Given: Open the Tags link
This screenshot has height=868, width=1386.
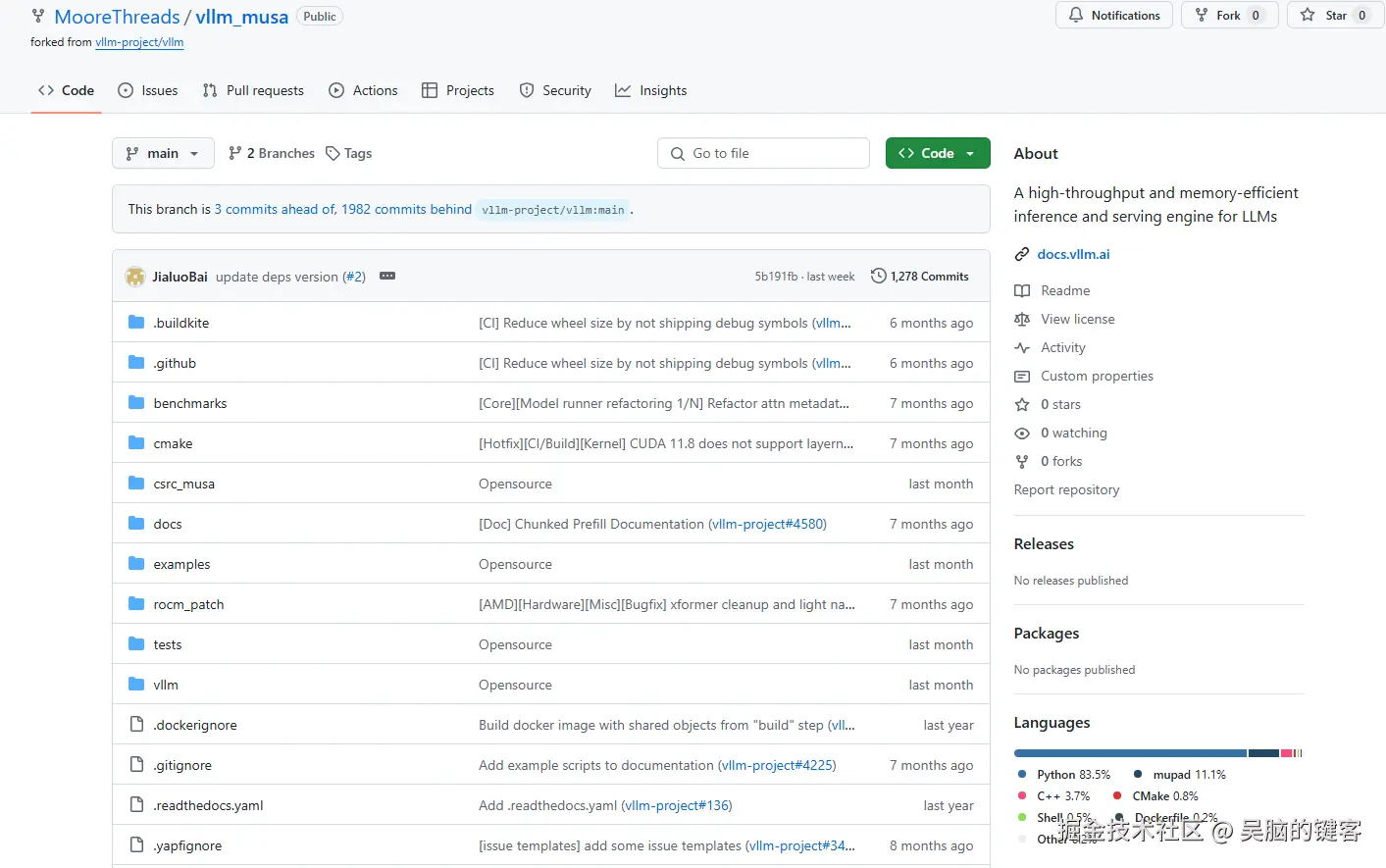Looking at the screenshot, I should [349, 153].
